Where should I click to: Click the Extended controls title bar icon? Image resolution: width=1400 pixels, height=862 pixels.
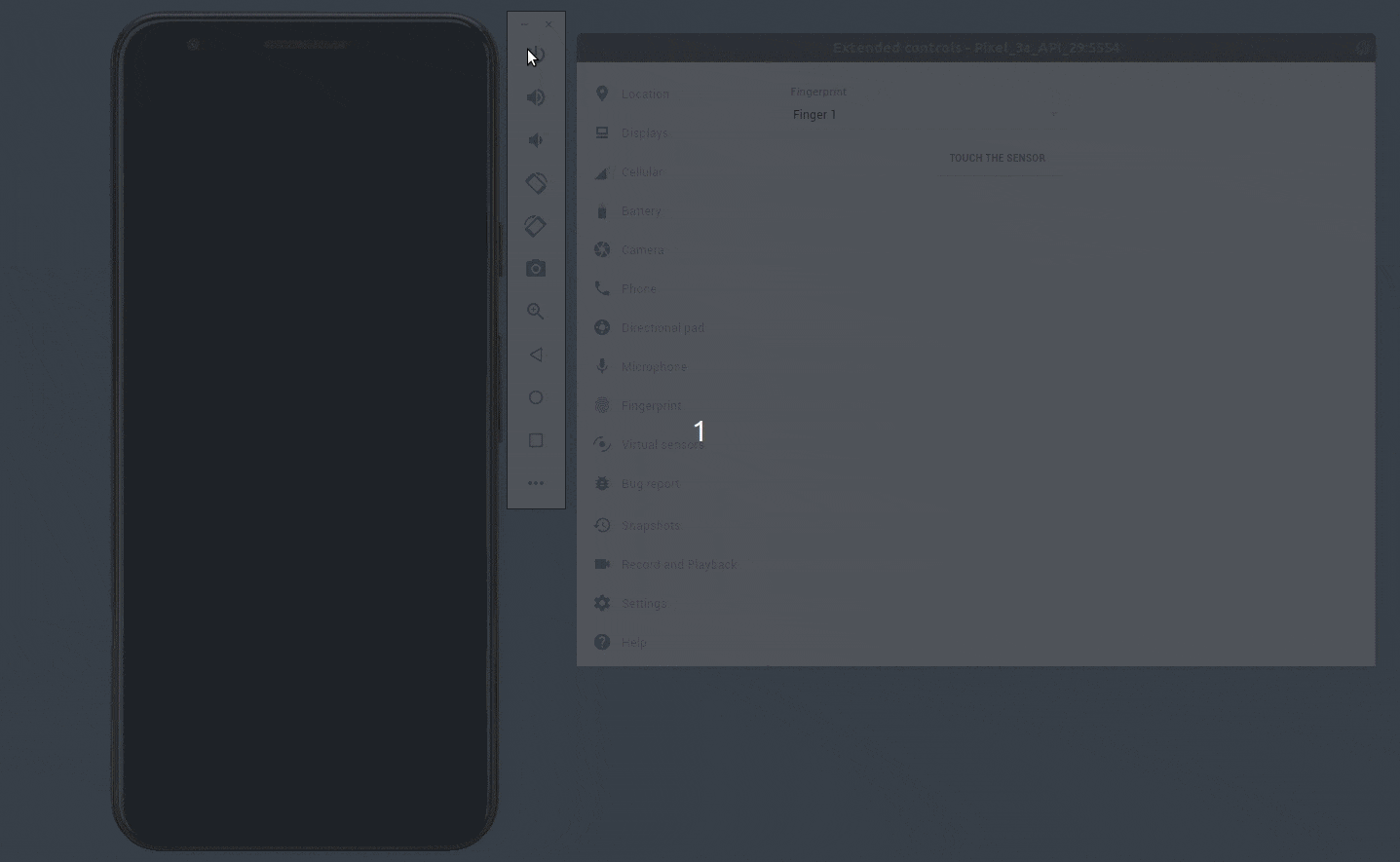click(1362, 48)
